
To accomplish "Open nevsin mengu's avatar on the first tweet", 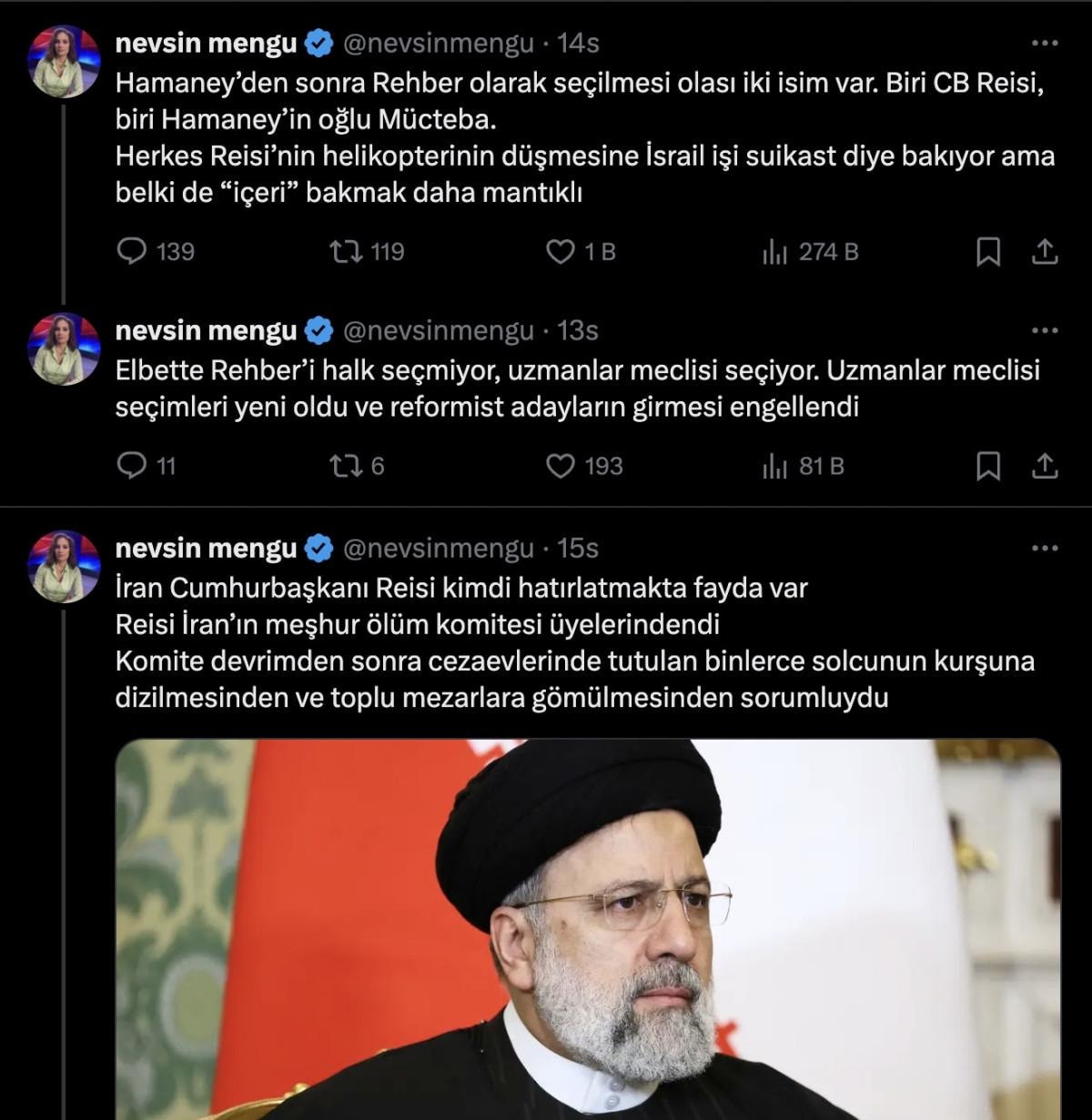I will click(x=64, y=62).
